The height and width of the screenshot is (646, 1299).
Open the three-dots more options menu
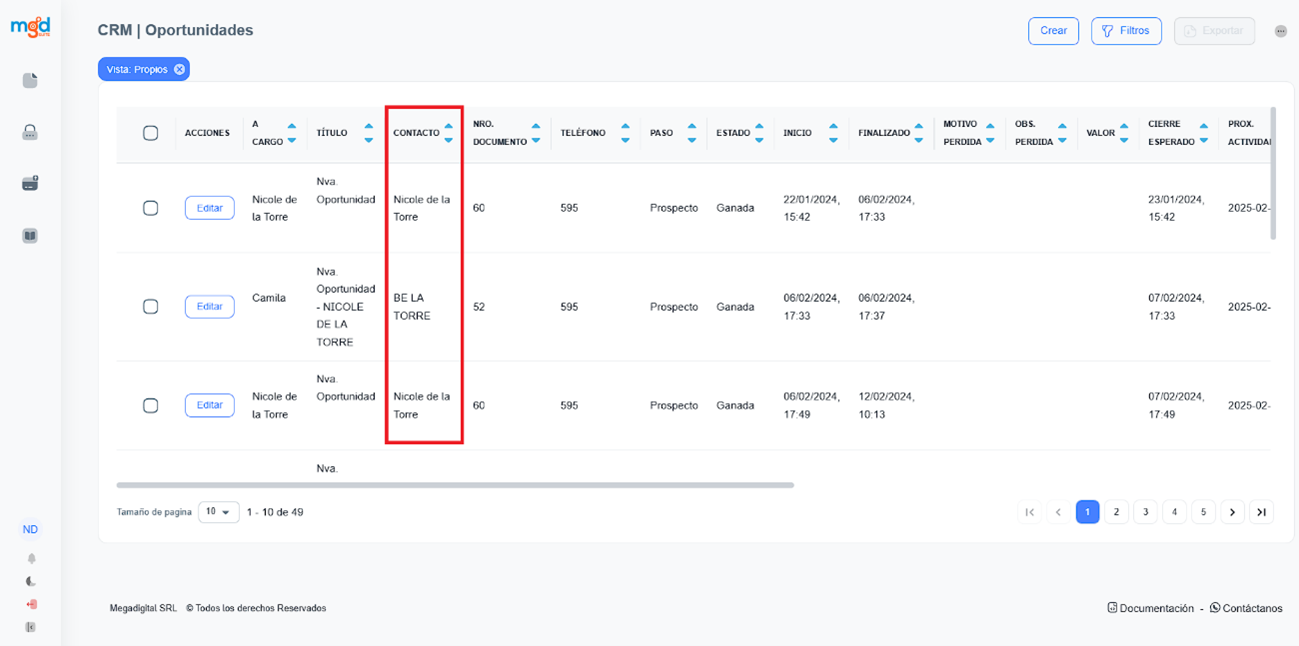tap(1280, 31)
